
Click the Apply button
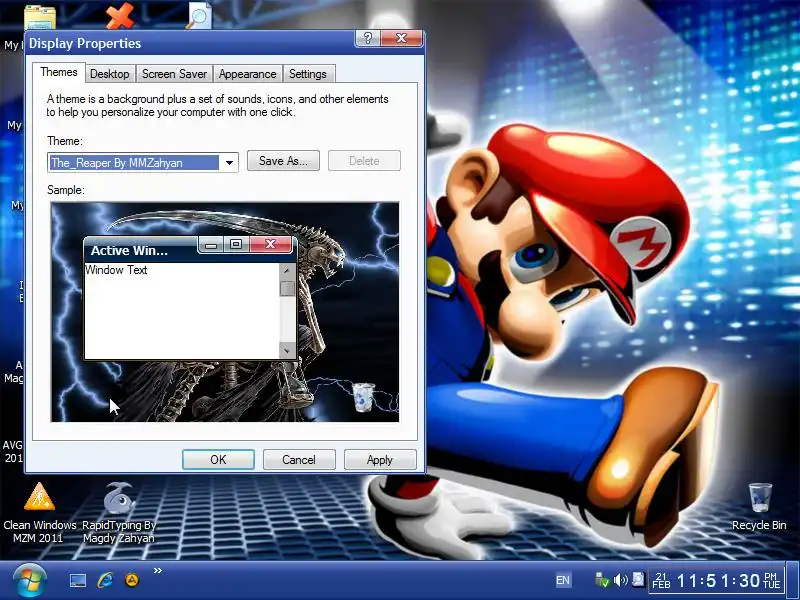pyautogui.click(x=380, y=460)
